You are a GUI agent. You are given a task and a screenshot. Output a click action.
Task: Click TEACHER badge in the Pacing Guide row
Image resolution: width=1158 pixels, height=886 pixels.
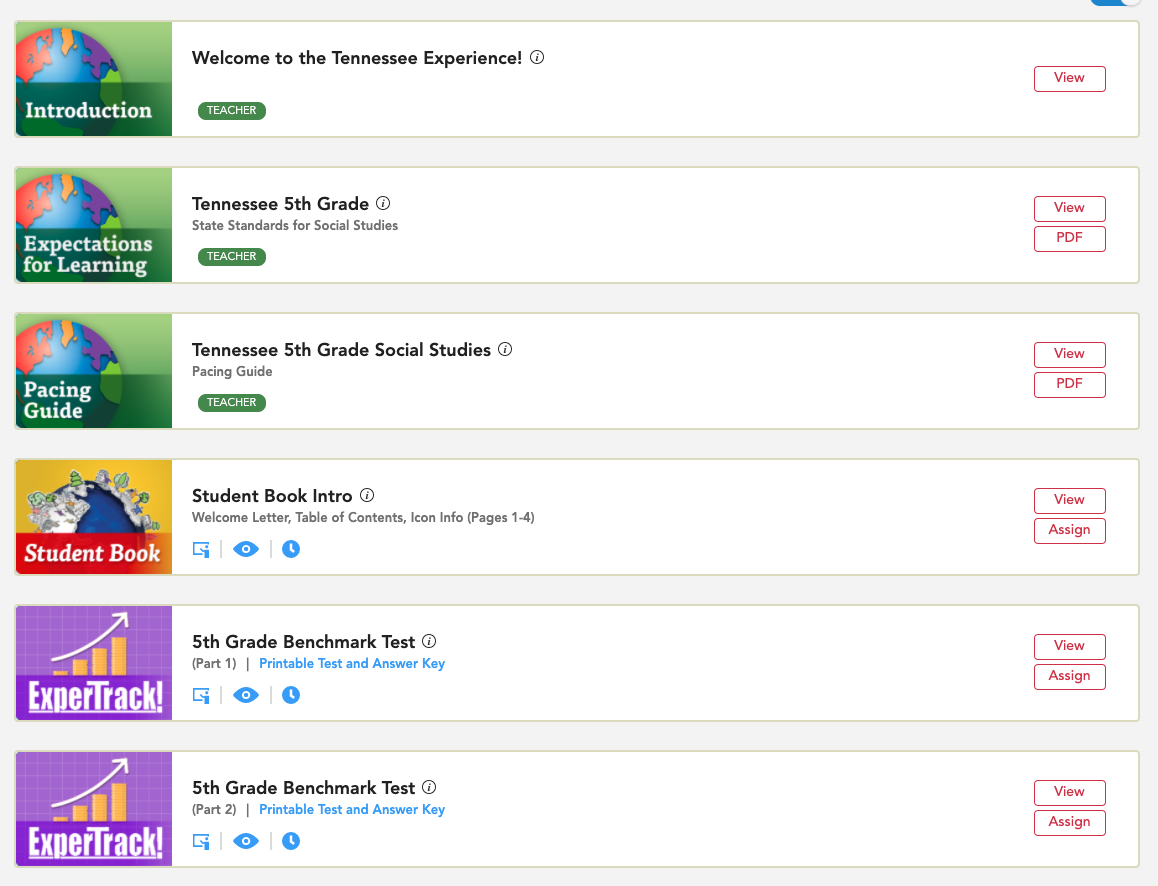coord(231,403)
